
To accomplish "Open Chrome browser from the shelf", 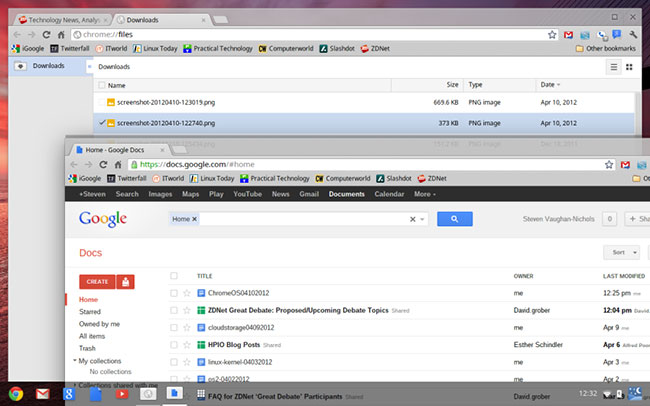I will click(x=17, y=394).
